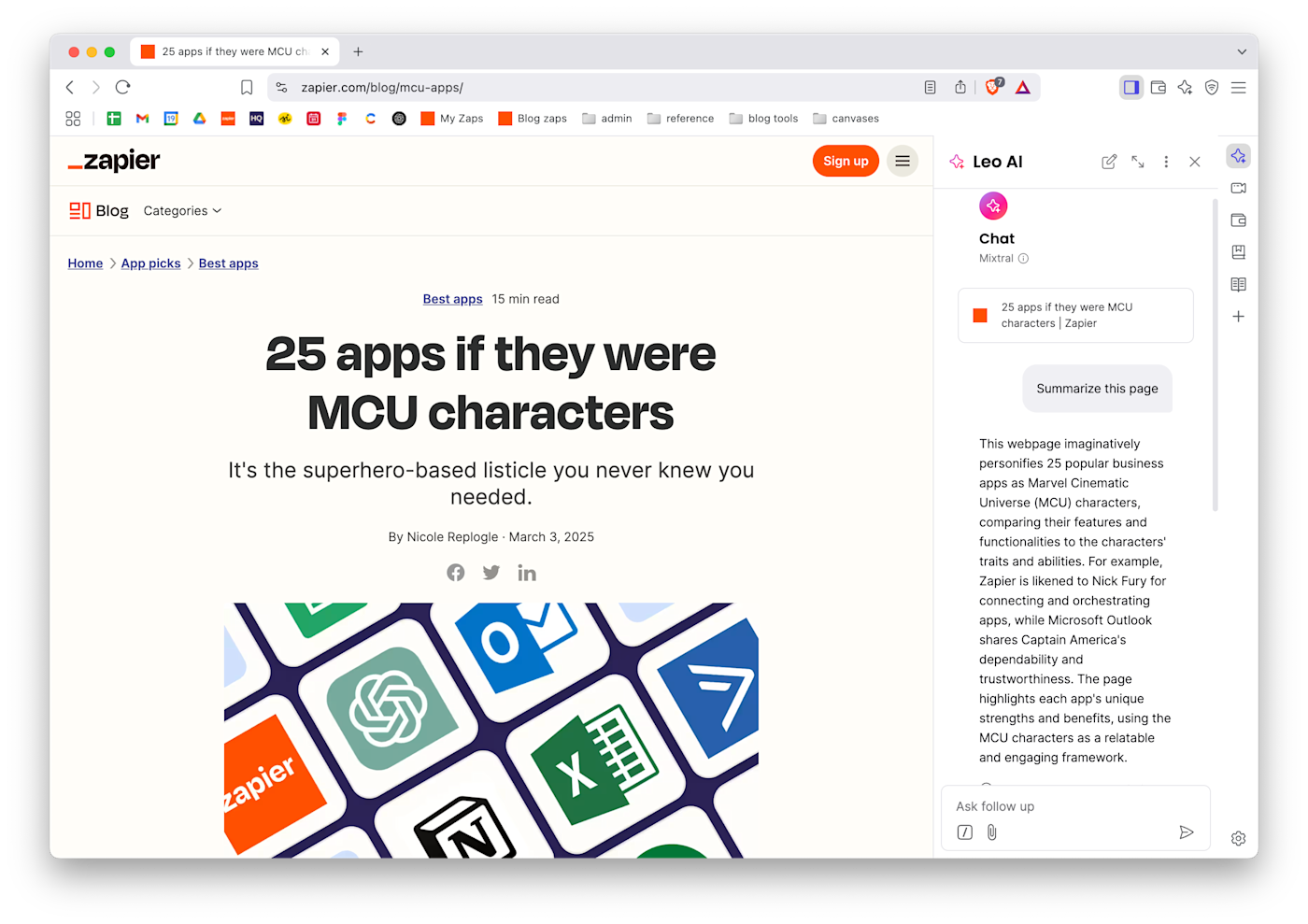This screenshot has height=924, width=1308.
Task: Open the Google Calendar bookmark
Action: [x=171, y=119]
